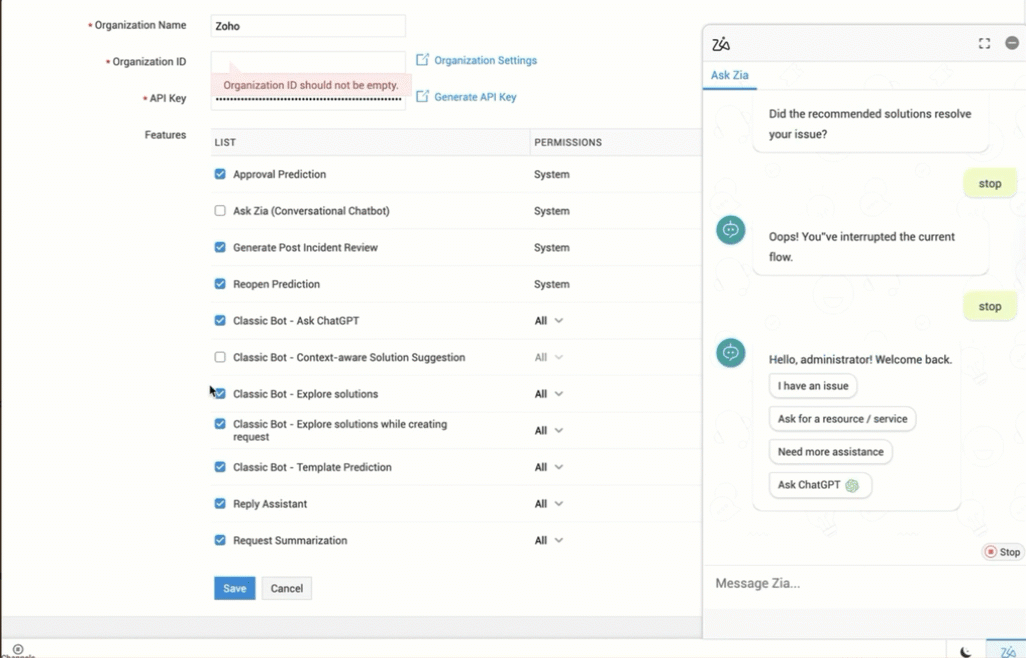Open permissions dropdown for Classic Bot - Ask ChatGPT
1026x658 pixels.
[549, 321]
